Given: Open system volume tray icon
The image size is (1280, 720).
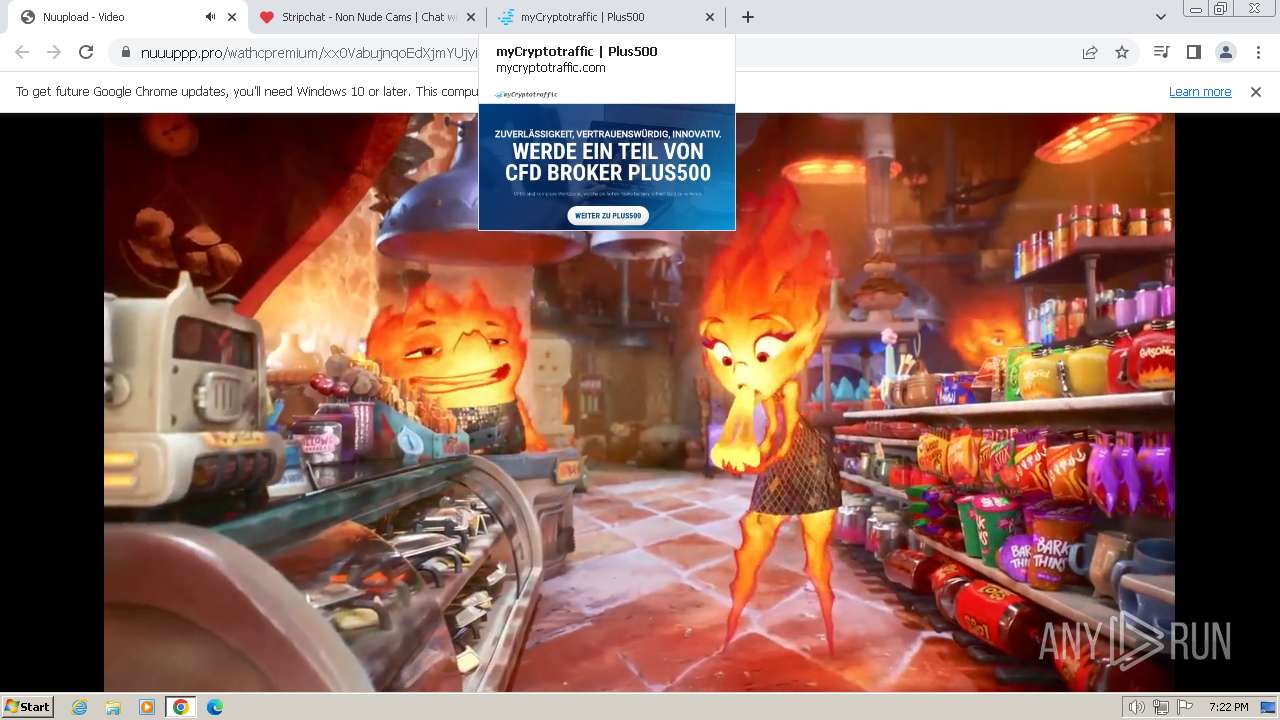Looking at the screenshot, I should click(1137, 707).
